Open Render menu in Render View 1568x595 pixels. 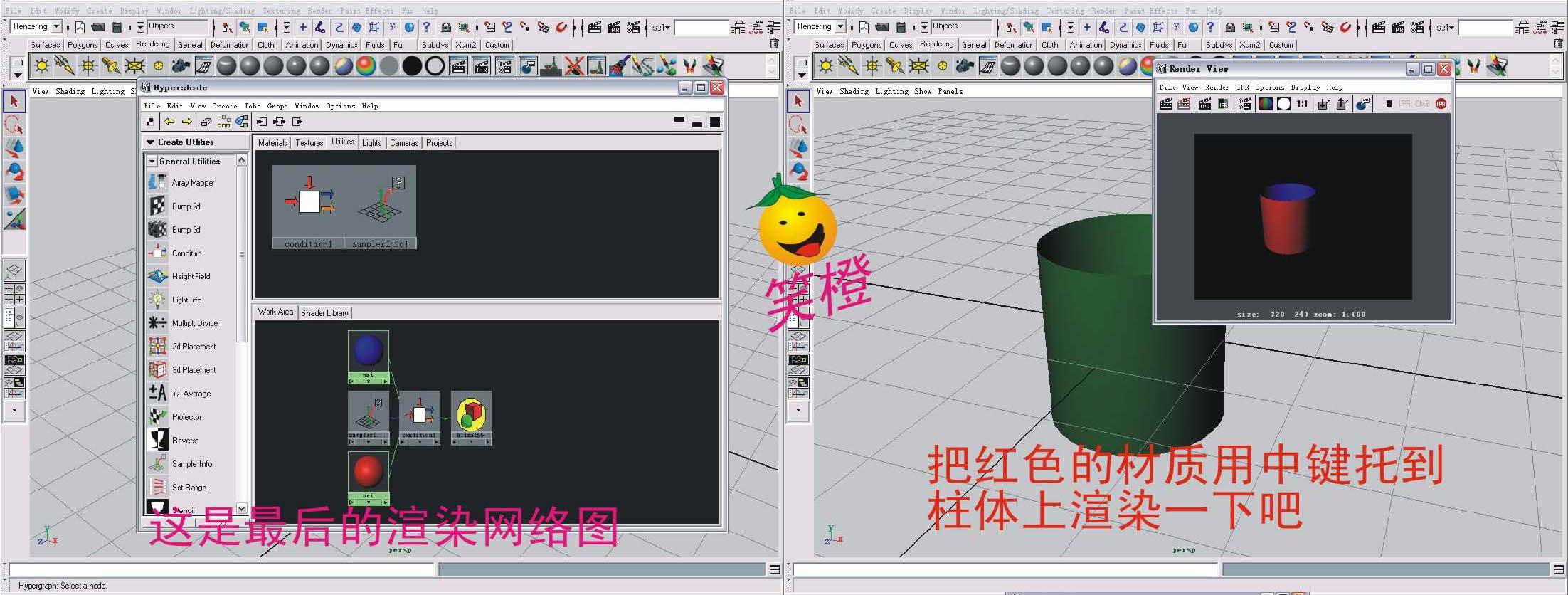pos(1217,88)
